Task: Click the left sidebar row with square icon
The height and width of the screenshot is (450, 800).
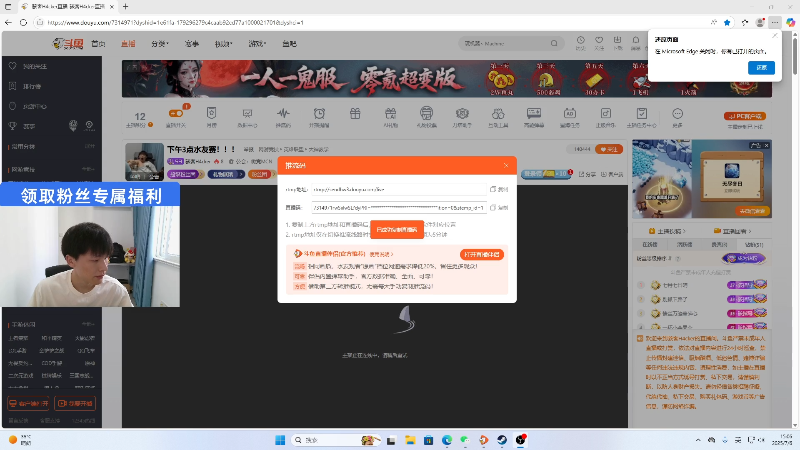Action: 51,86
